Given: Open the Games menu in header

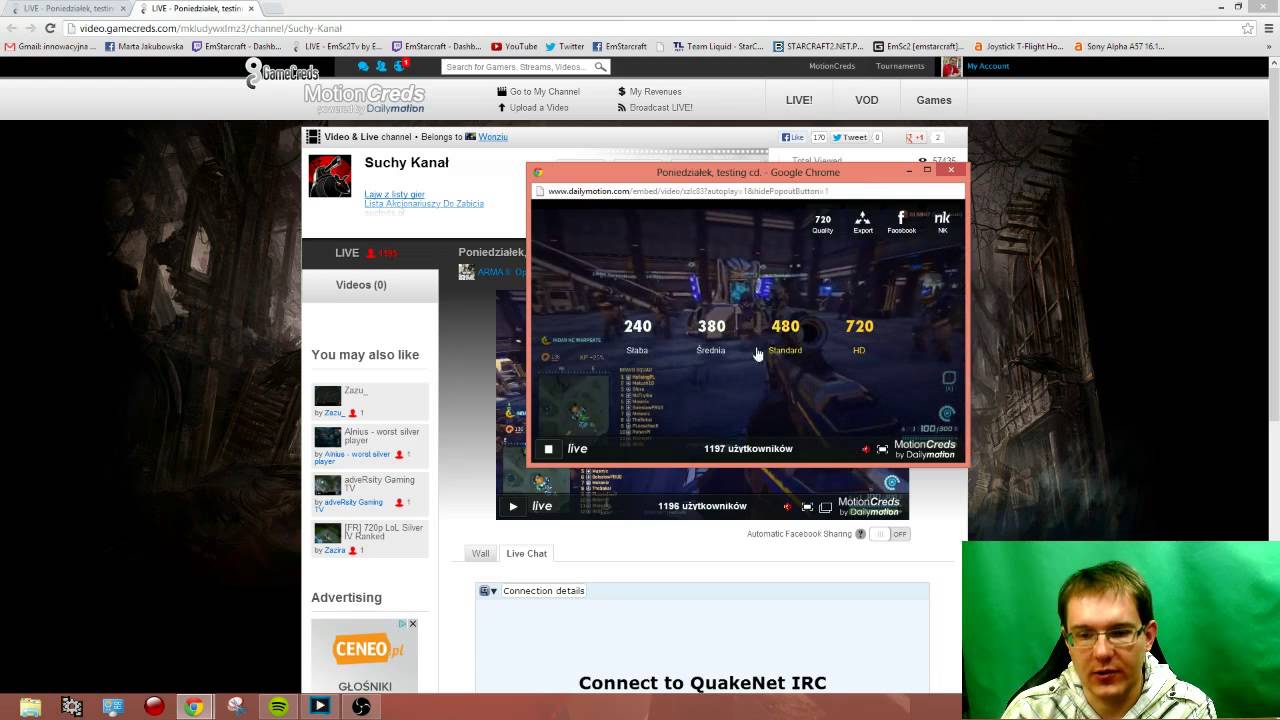Looking at the screenshot, I should pos(934,100).
